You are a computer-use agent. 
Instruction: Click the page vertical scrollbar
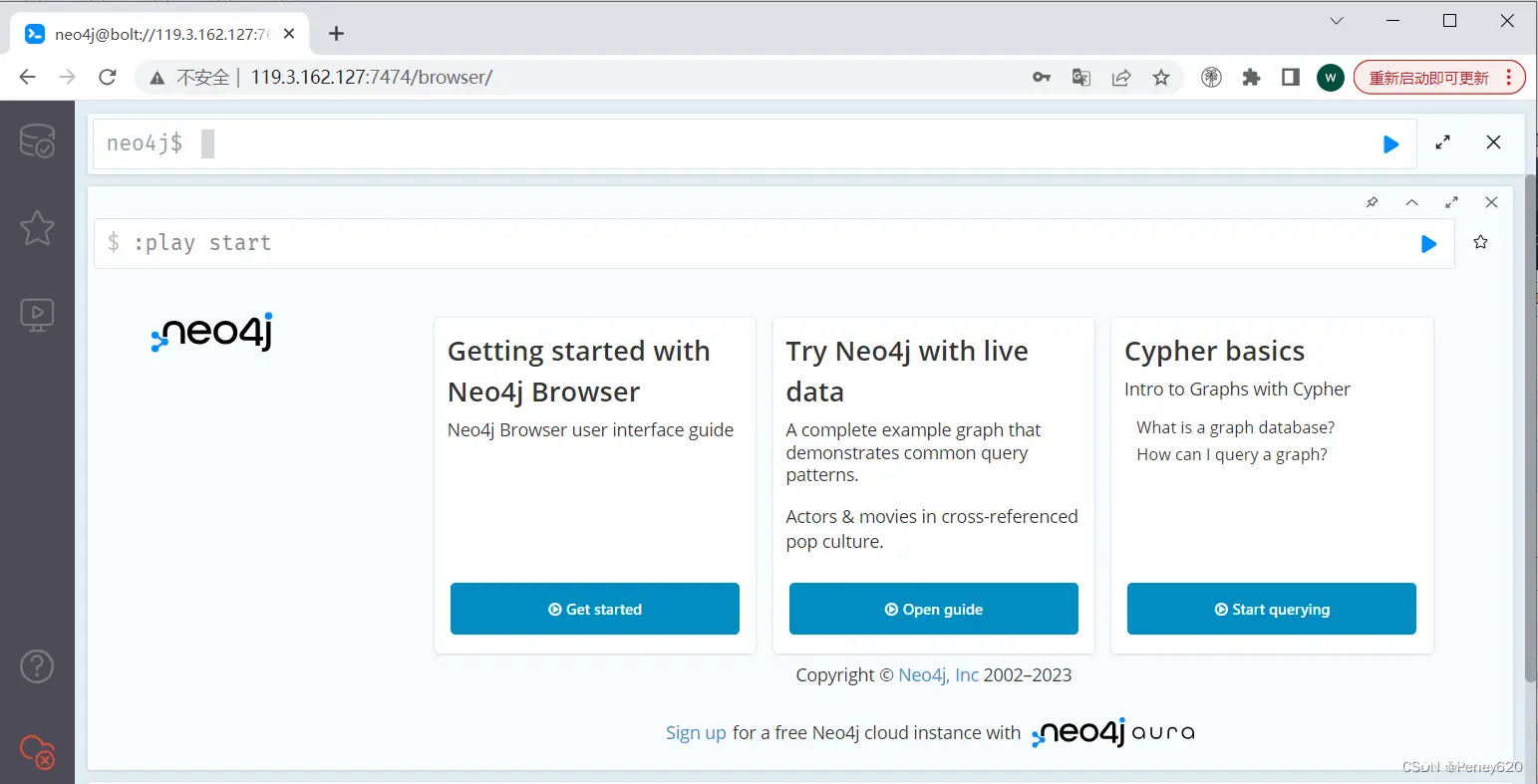pyautogui.click(x=1530, y=428)
